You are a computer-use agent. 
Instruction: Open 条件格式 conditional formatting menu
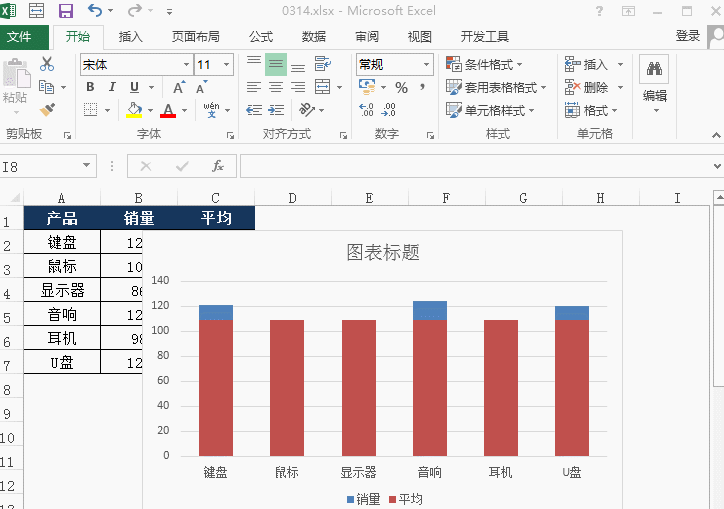pos(484,65)
